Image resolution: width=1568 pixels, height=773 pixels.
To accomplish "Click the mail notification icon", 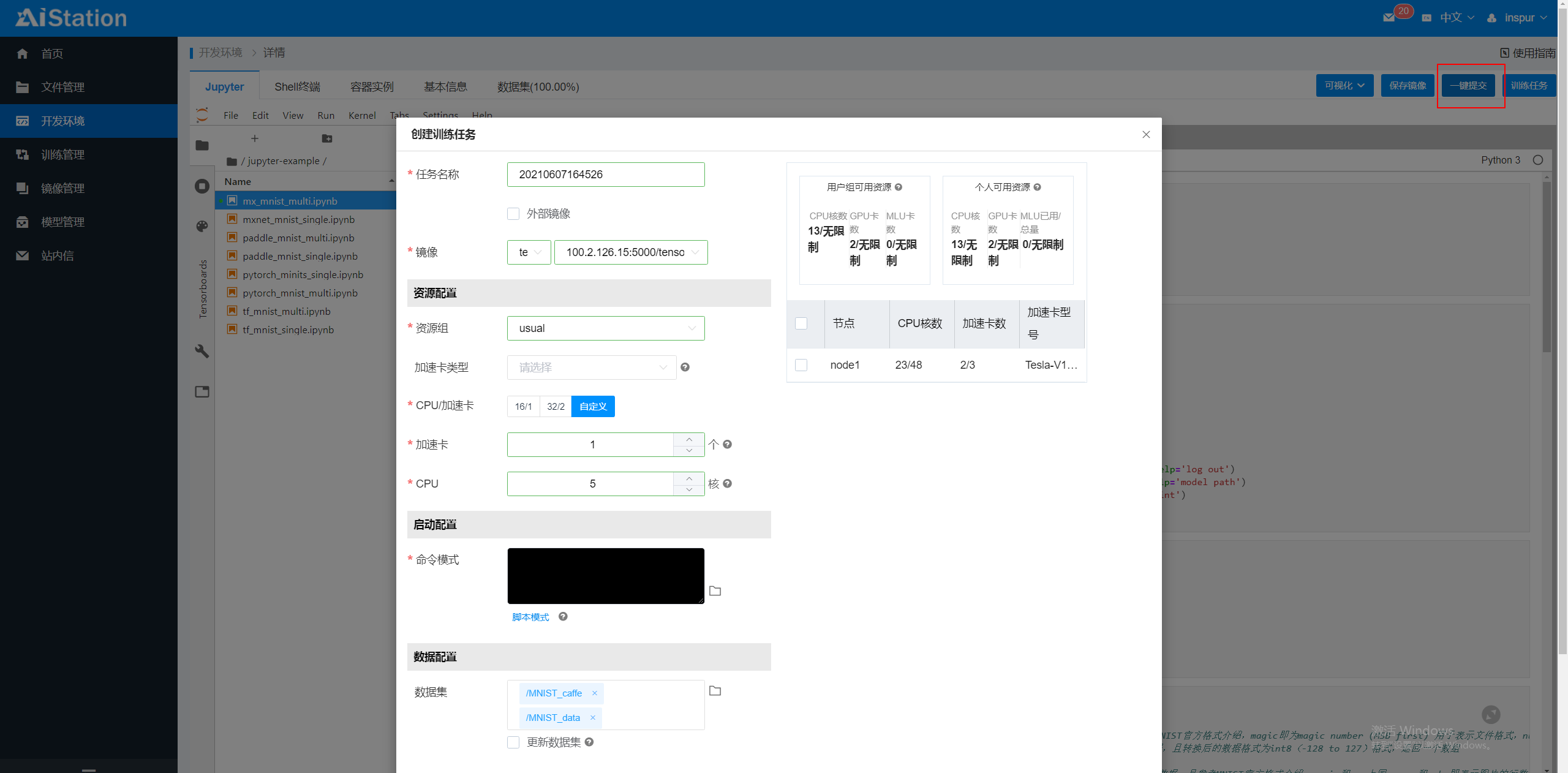I will pos(1389,17).
